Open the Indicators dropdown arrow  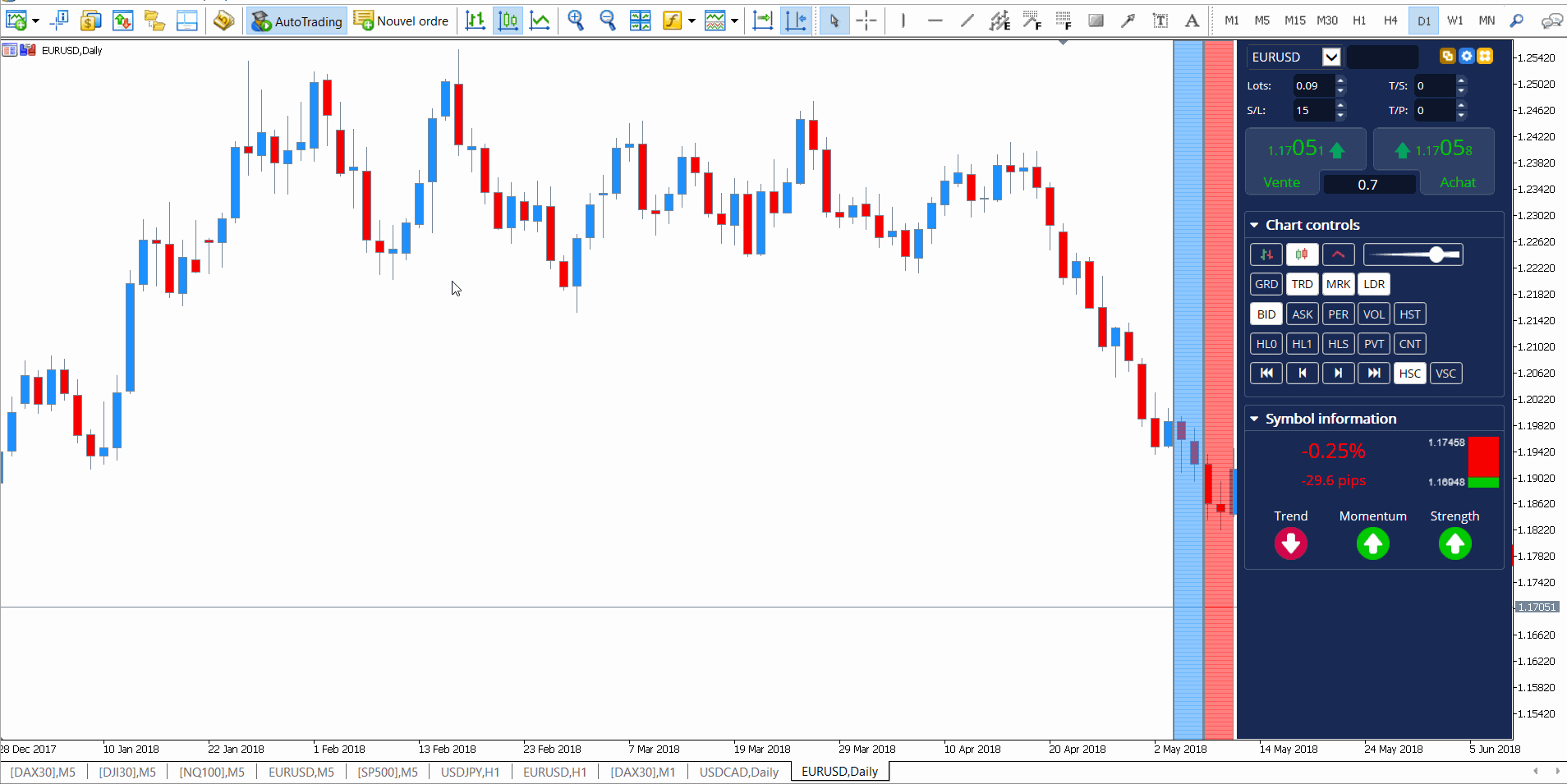click(x=692, y=21)
